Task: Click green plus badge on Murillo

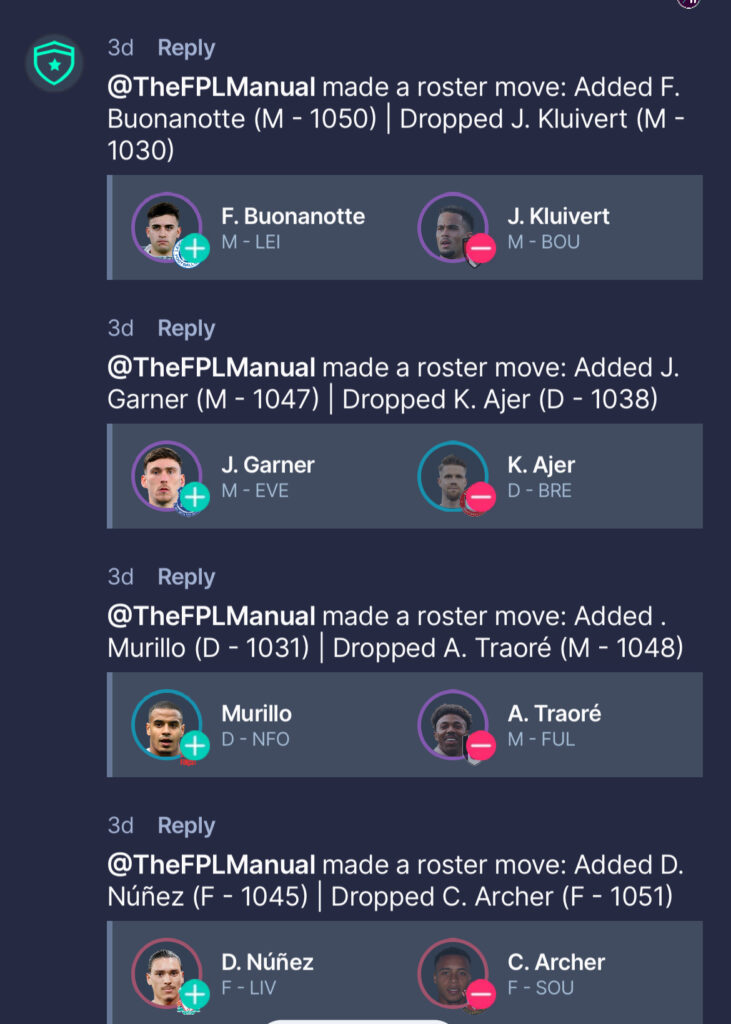Action: 195,746
